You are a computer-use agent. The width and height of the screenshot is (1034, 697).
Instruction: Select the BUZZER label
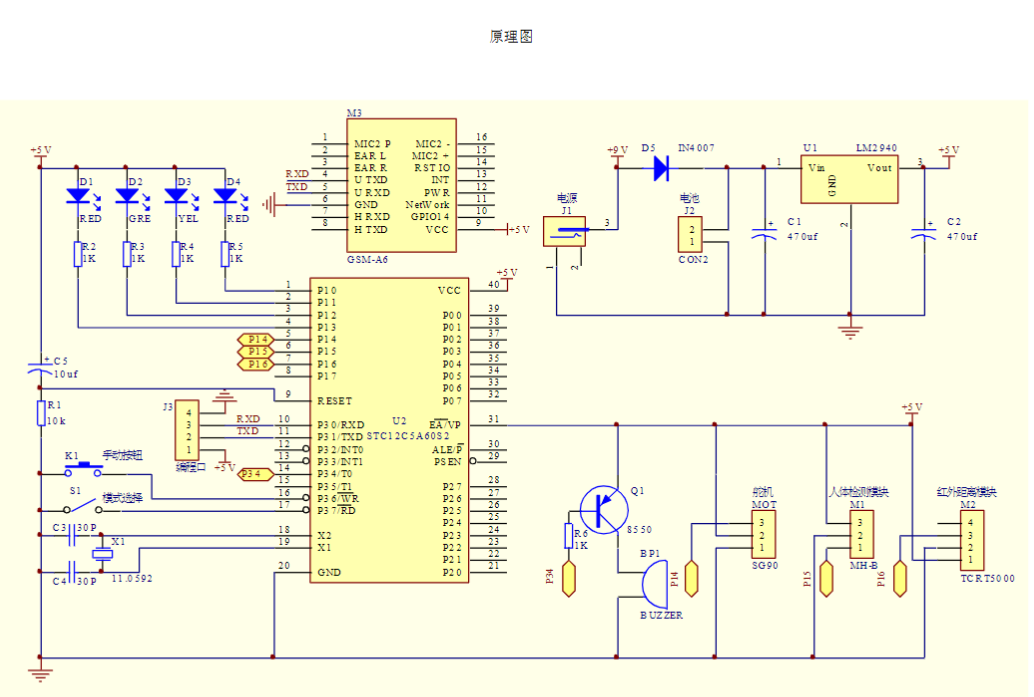661,615
